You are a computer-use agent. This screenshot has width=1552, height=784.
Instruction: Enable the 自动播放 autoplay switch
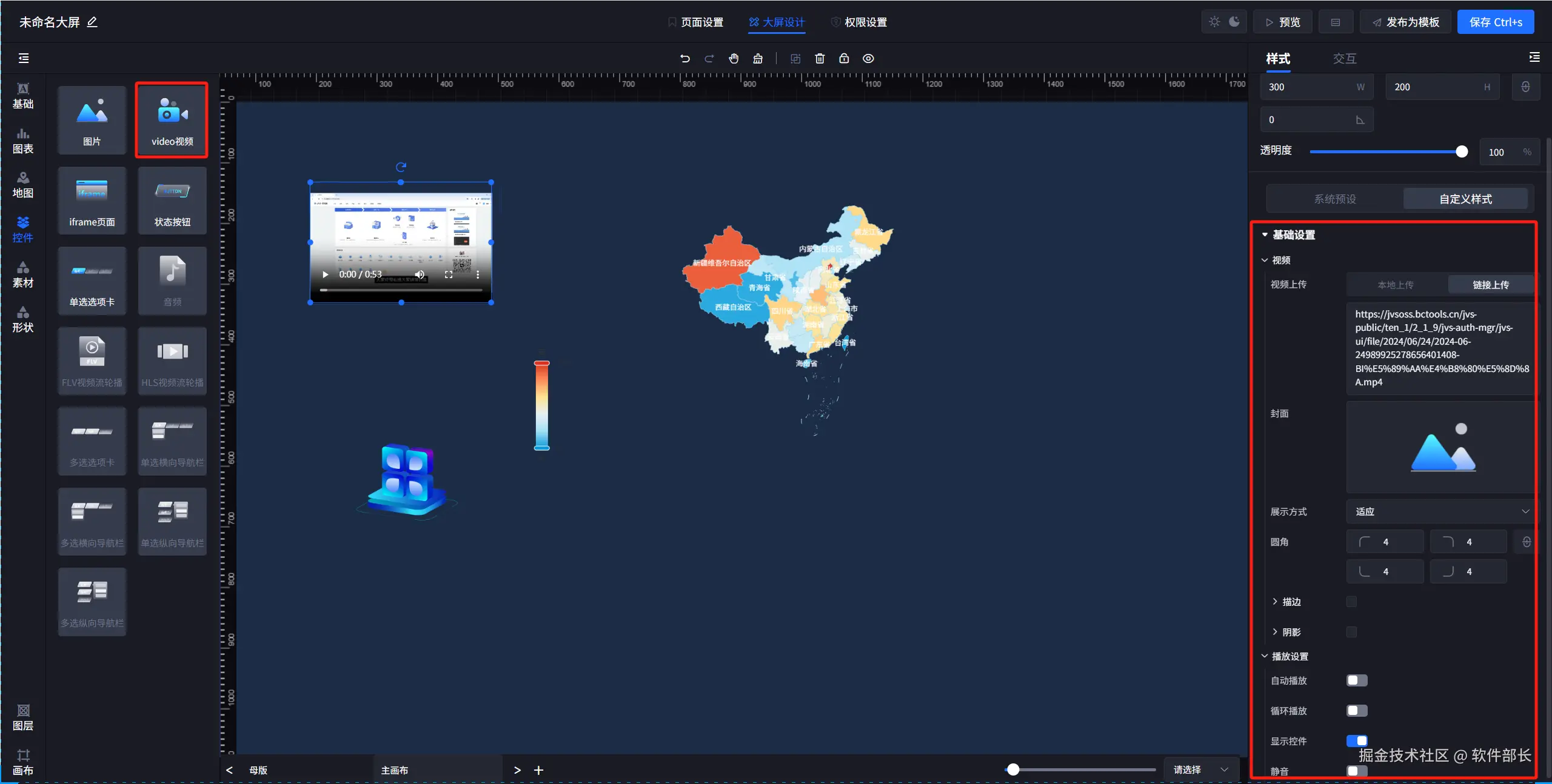(1357, 680)
